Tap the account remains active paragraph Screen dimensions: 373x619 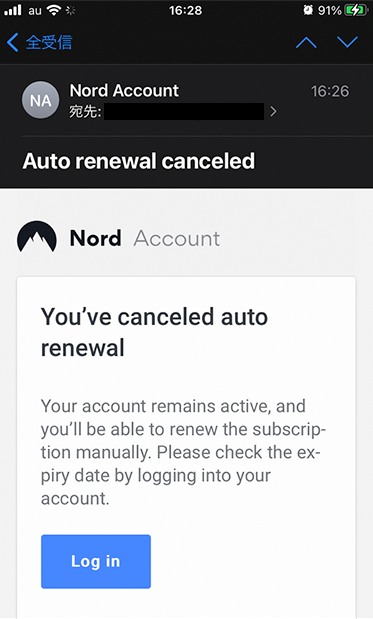click(183, 452)
